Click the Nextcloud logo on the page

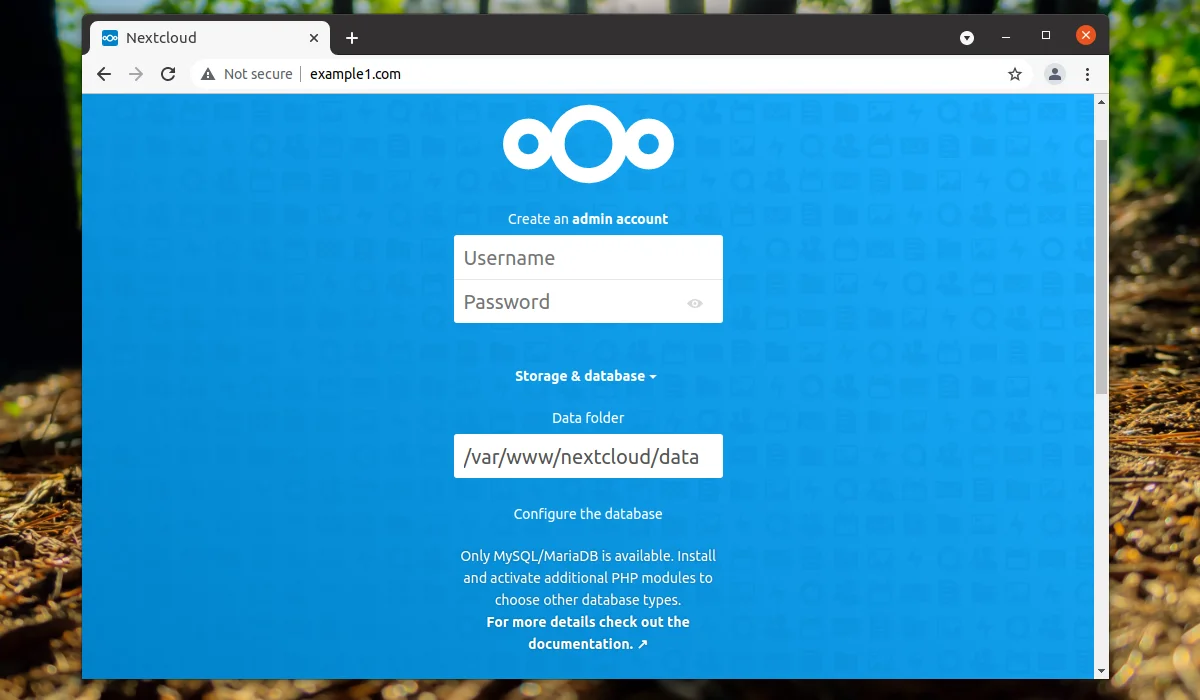pyautogui.click(x=588, y=145)
